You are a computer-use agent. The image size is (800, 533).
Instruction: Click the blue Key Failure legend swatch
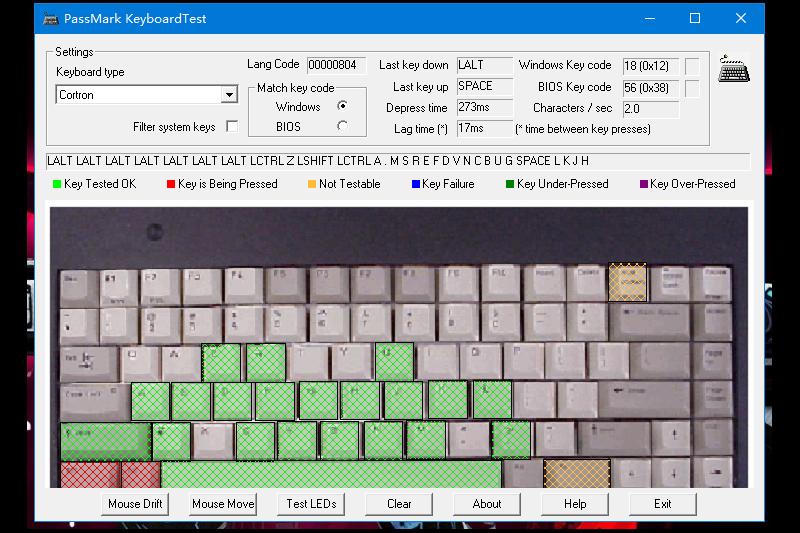coord(415,184)
